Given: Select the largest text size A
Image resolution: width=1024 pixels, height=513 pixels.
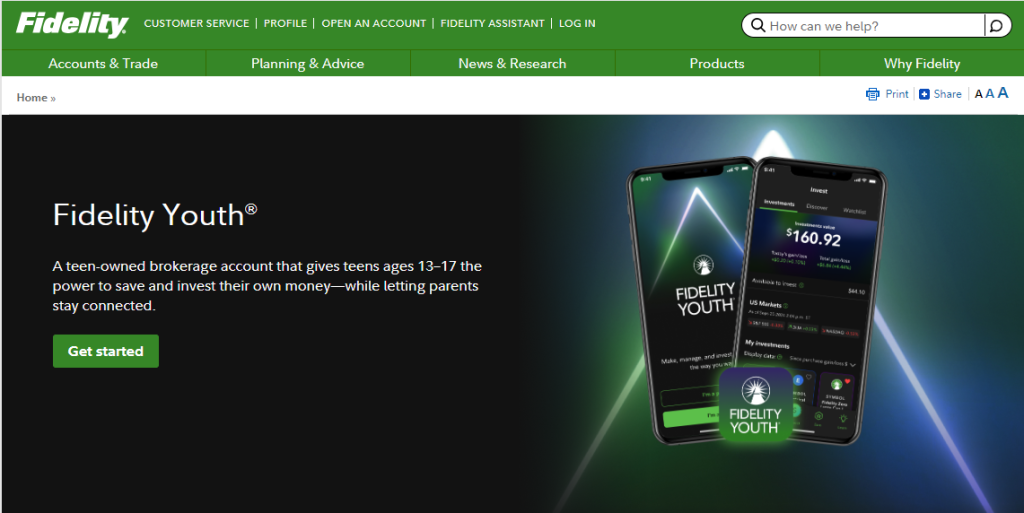Looking at the screenshot, I should coord(1003,93).
